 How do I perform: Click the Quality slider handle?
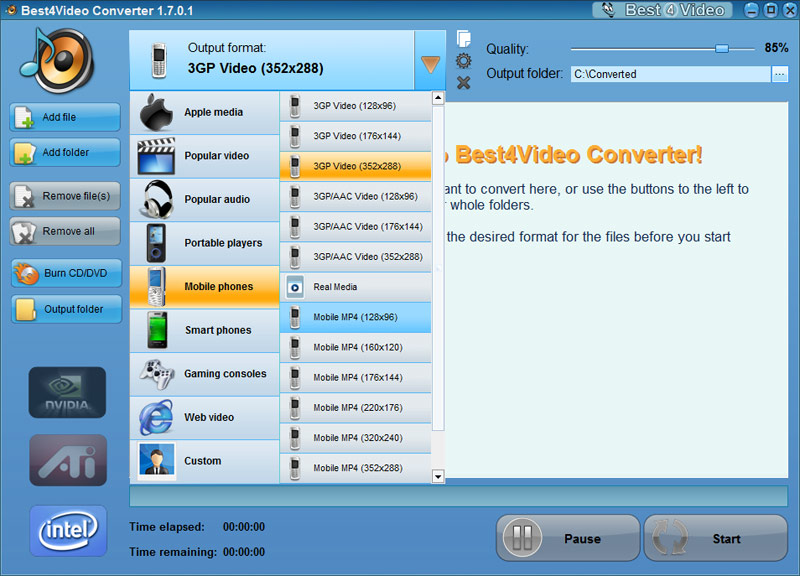coord(721,48)
